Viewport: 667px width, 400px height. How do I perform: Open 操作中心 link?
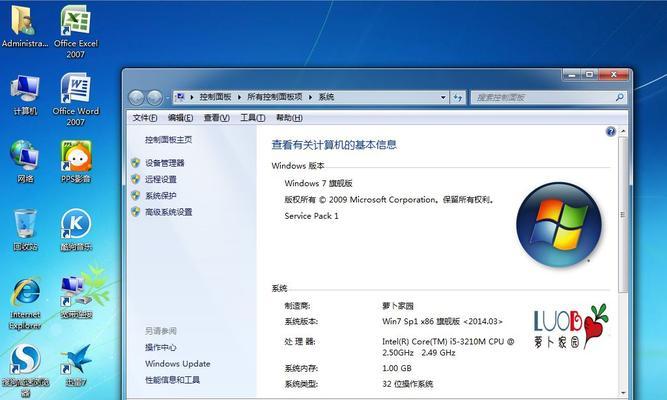point(160,348)
